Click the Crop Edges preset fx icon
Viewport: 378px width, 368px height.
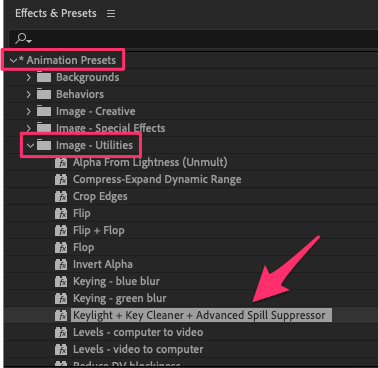tap(61, 196)
